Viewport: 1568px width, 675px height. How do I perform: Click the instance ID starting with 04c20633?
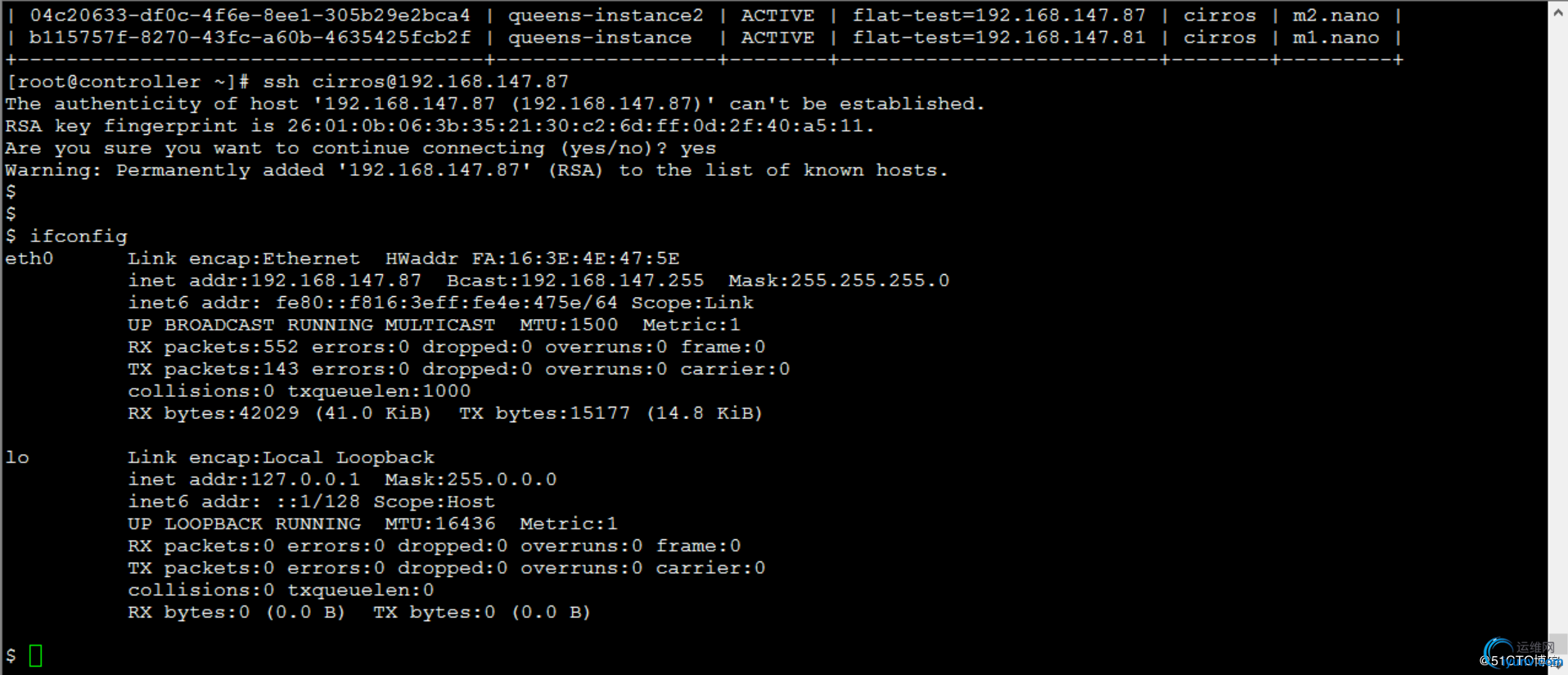(250, 16)
